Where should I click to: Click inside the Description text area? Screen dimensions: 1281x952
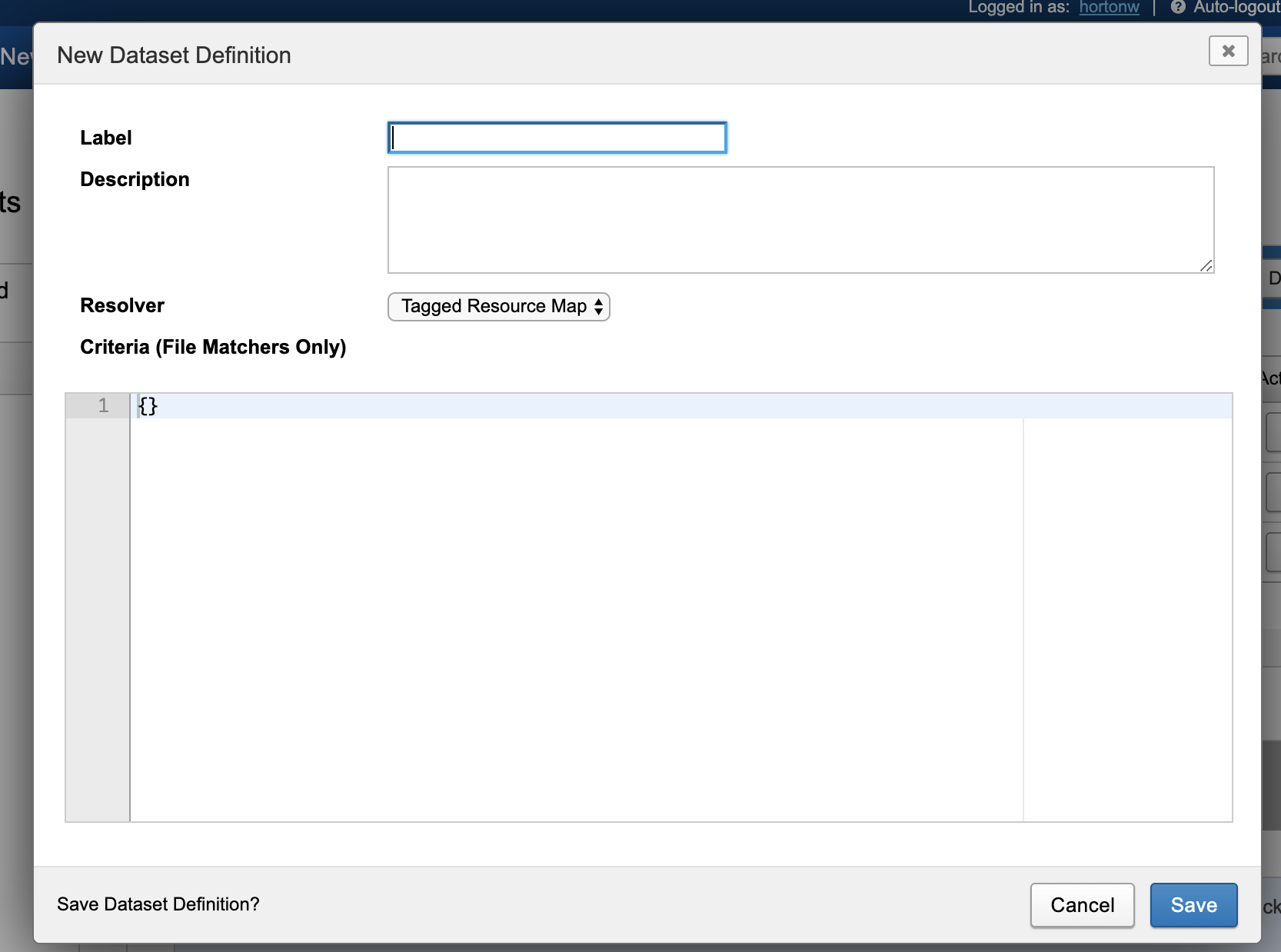800,220
